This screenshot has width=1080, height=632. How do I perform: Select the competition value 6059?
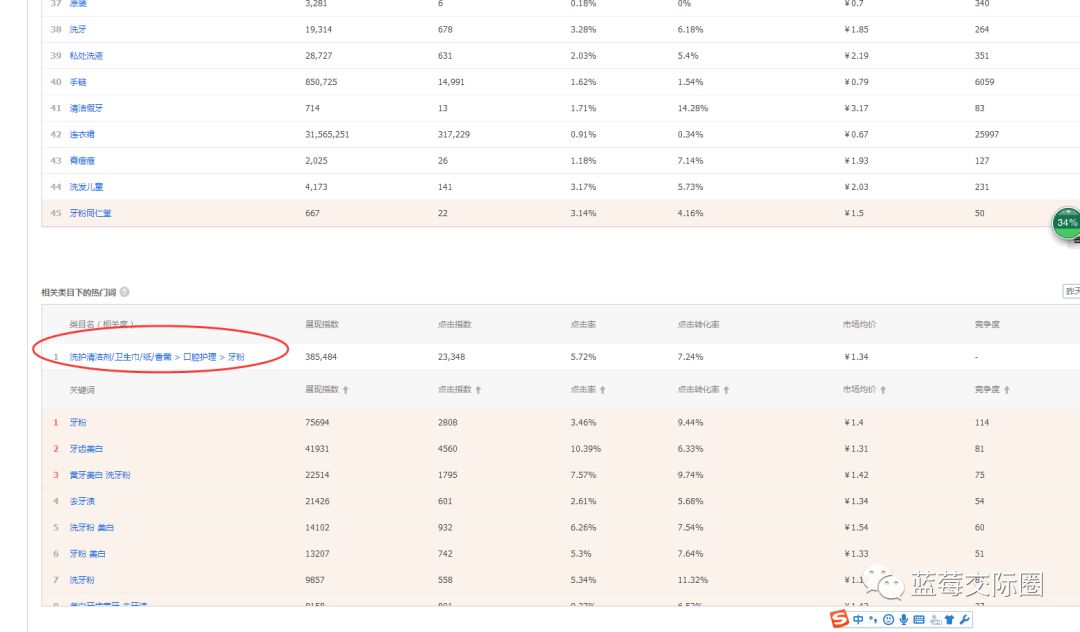pos(984,82)
